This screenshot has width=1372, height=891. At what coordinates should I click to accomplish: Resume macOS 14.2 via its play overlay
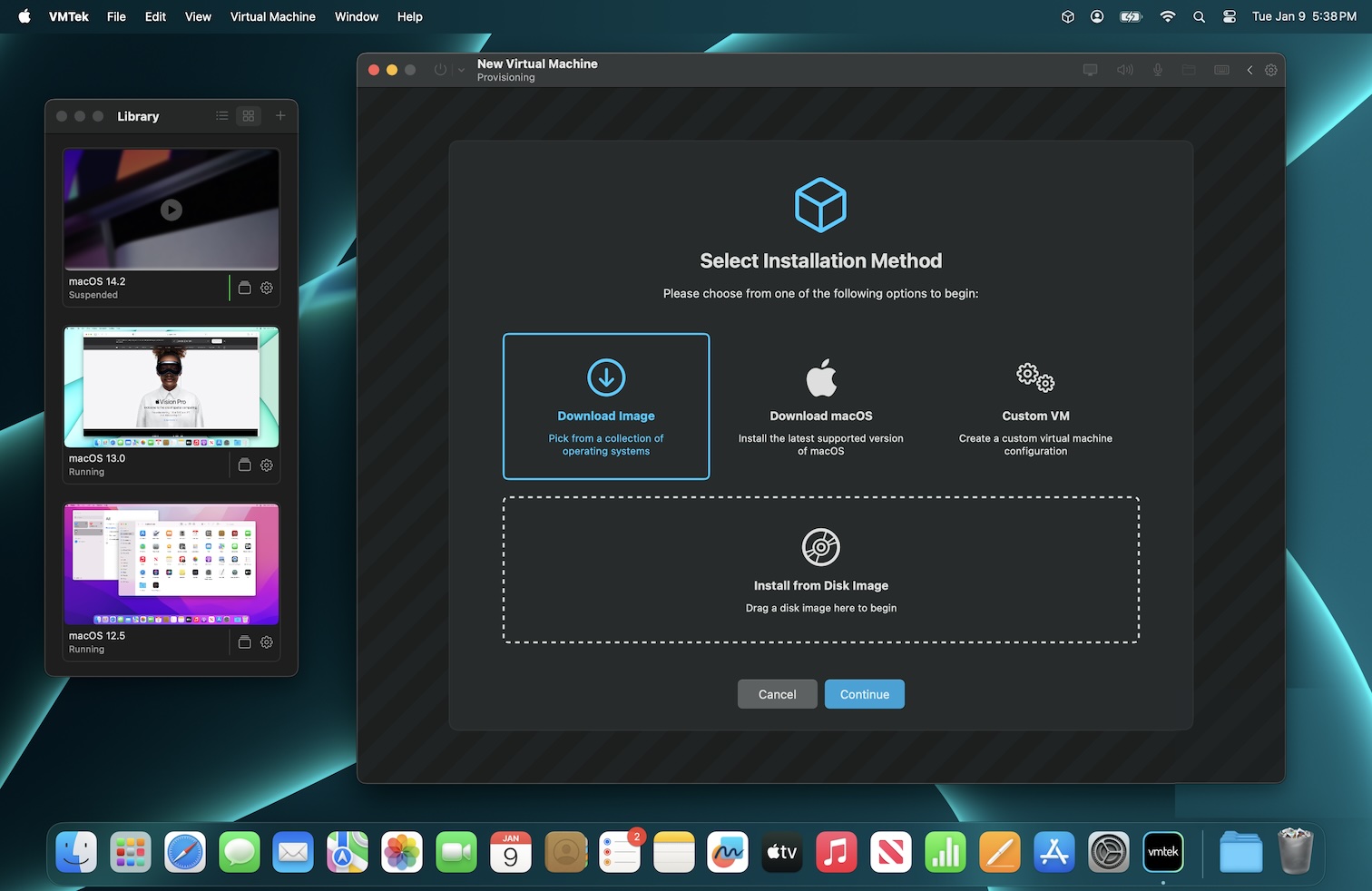tap(171, 210)
